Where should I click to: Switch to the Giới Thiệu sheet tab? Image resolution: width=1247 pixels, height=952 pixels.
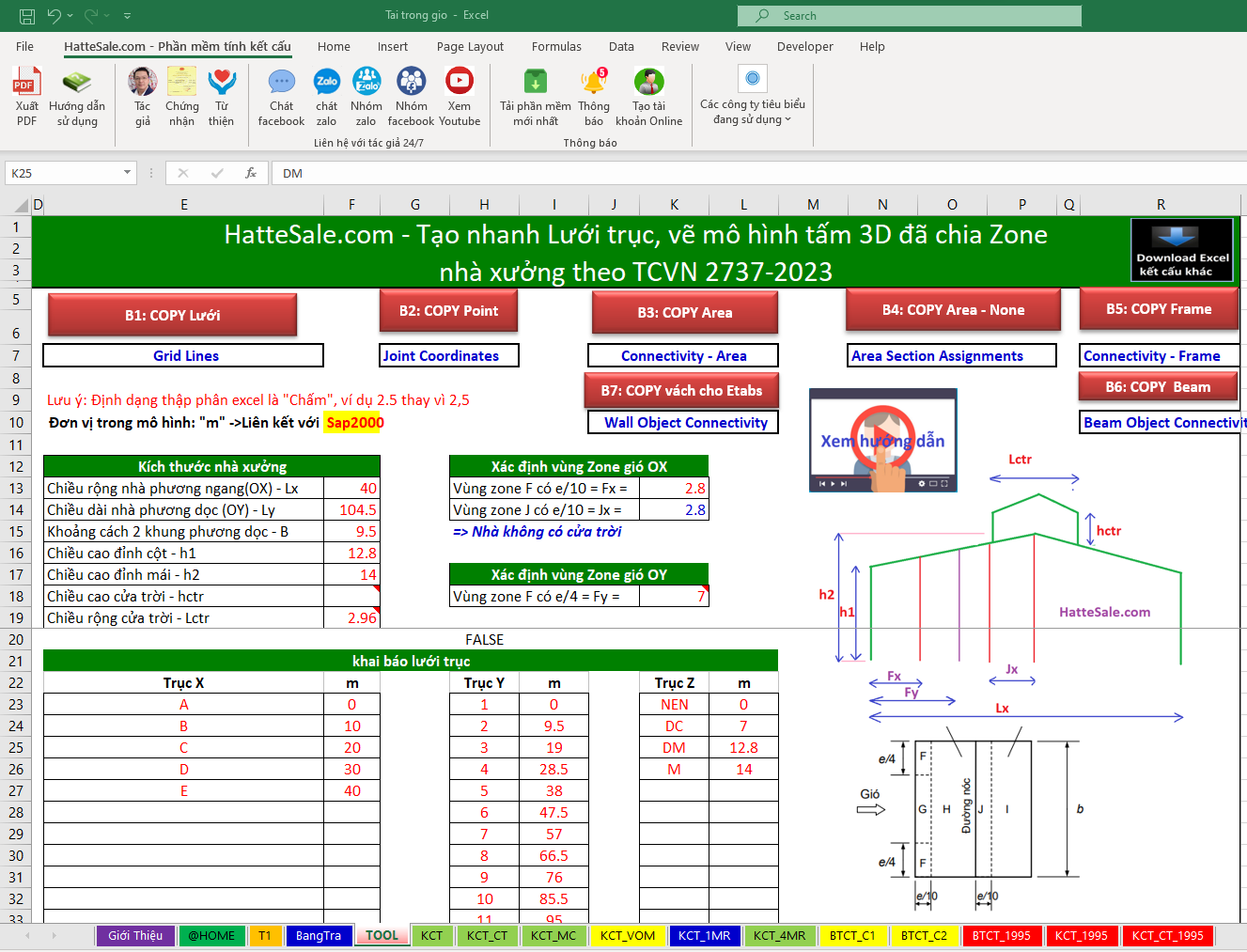pyautogui.click(x=134, y=935)
